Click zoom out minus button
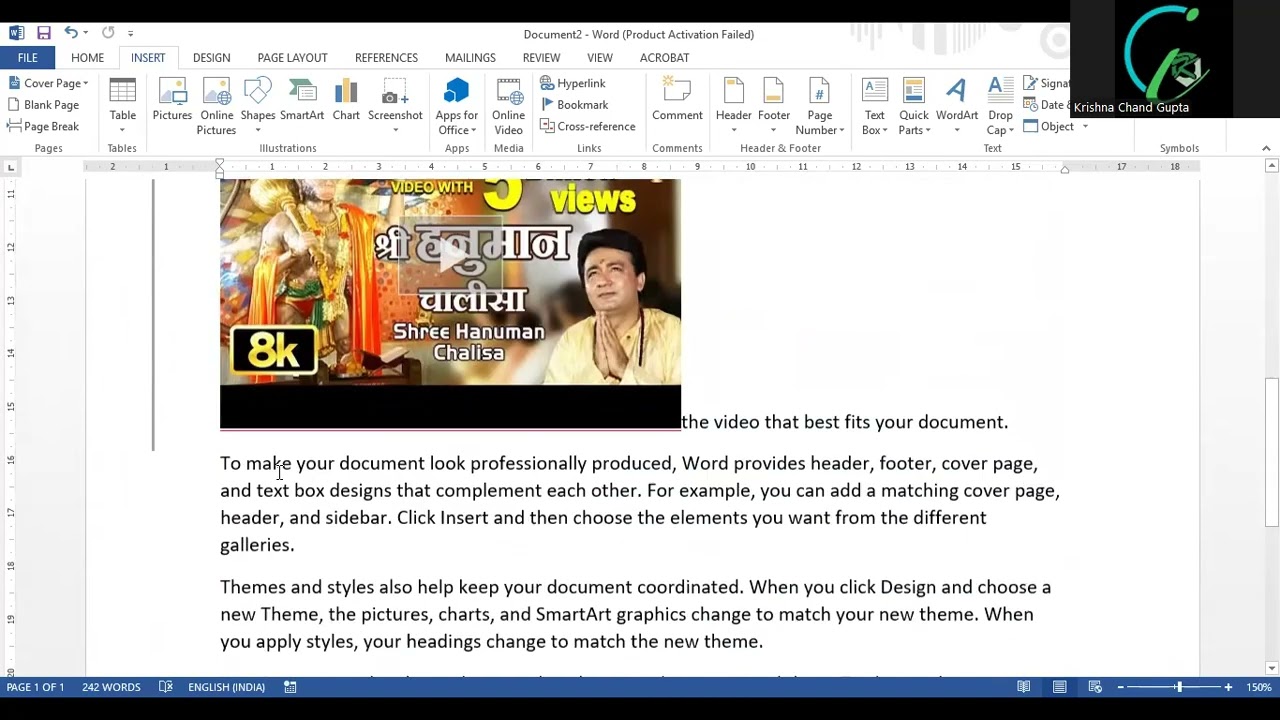 click(1121, 687)
